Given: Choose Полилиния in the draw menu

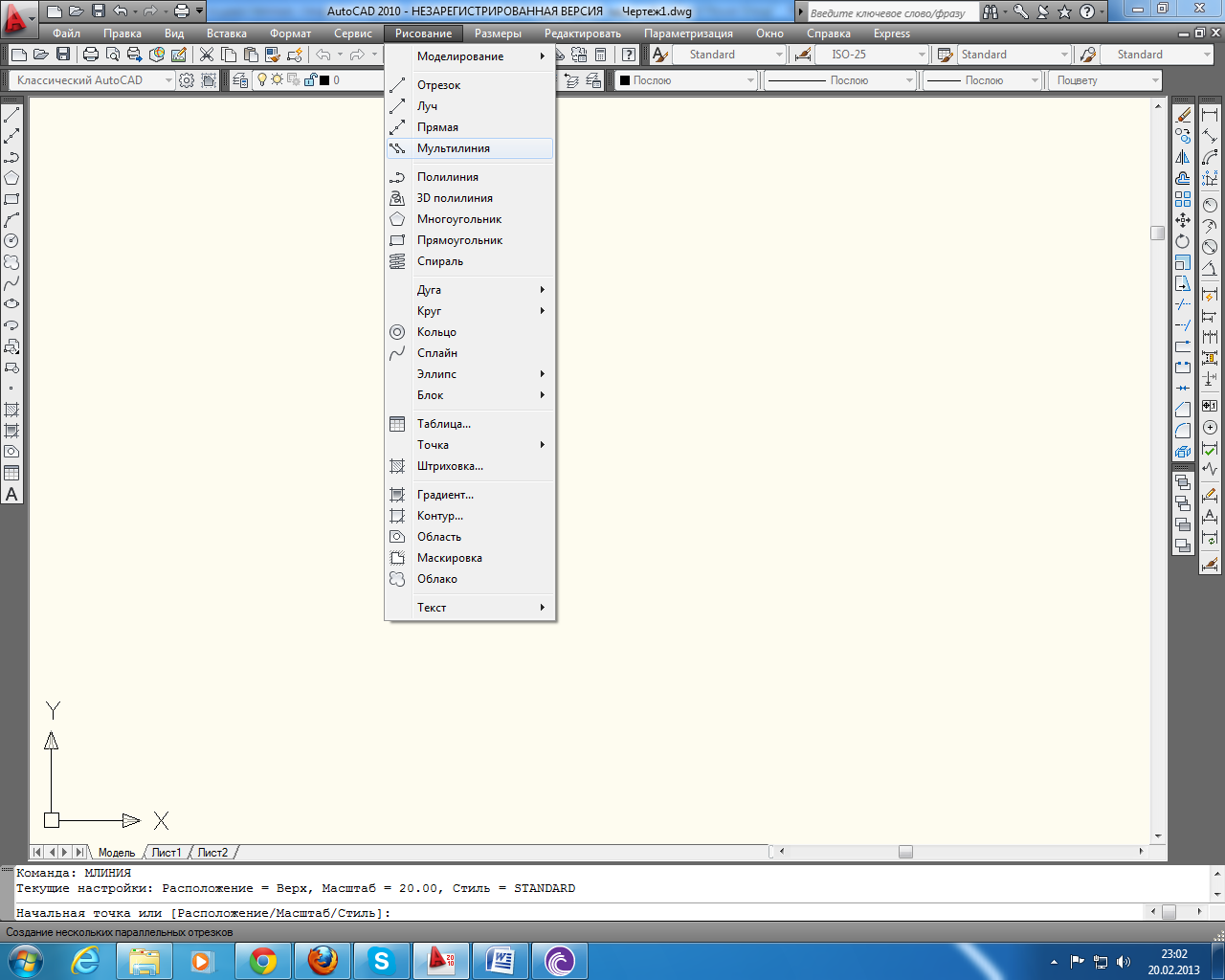Looking at the screenshot, I should tap(470, 177).
